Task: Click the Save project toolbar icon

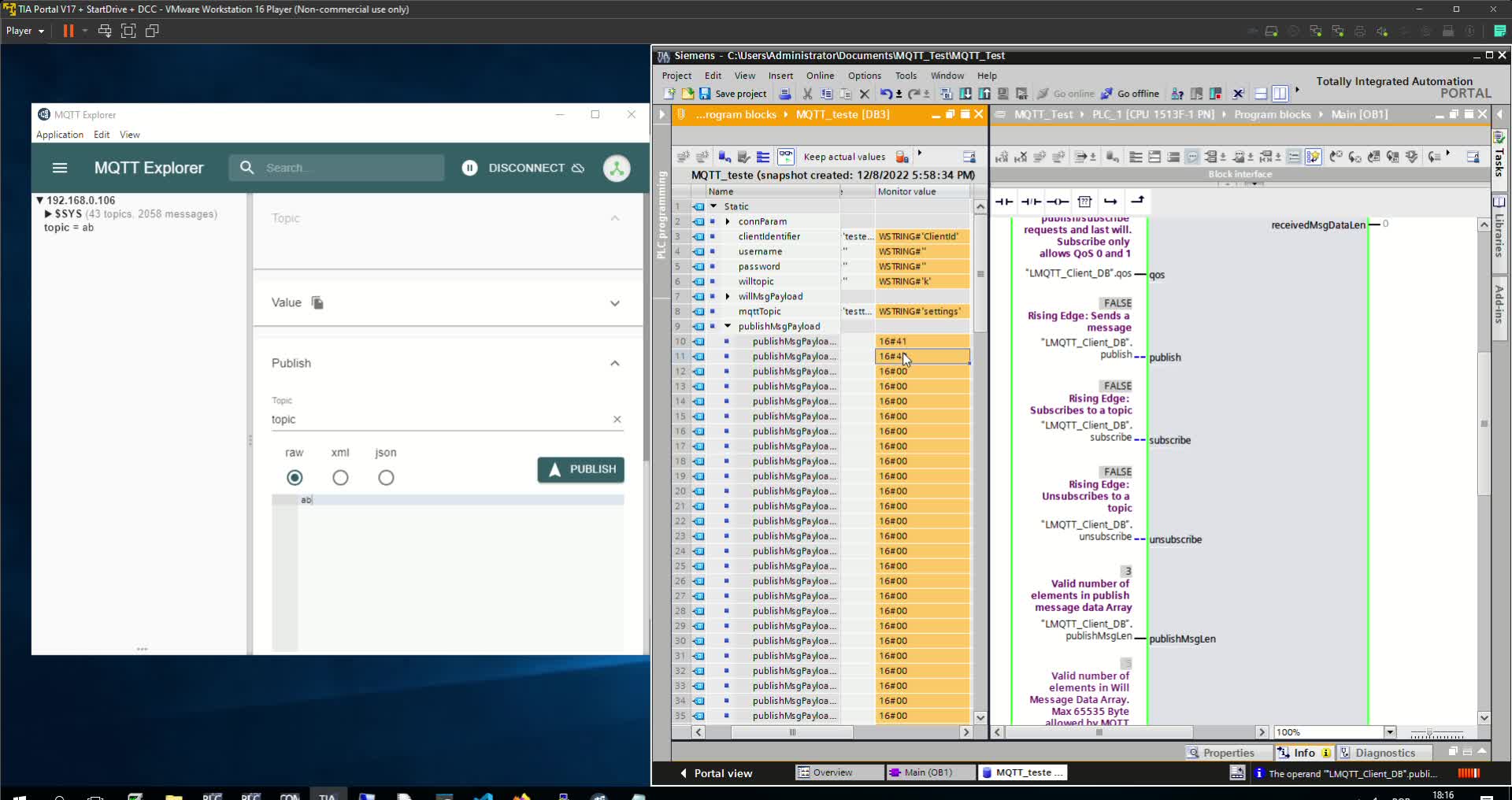Action: click(704, 94)
